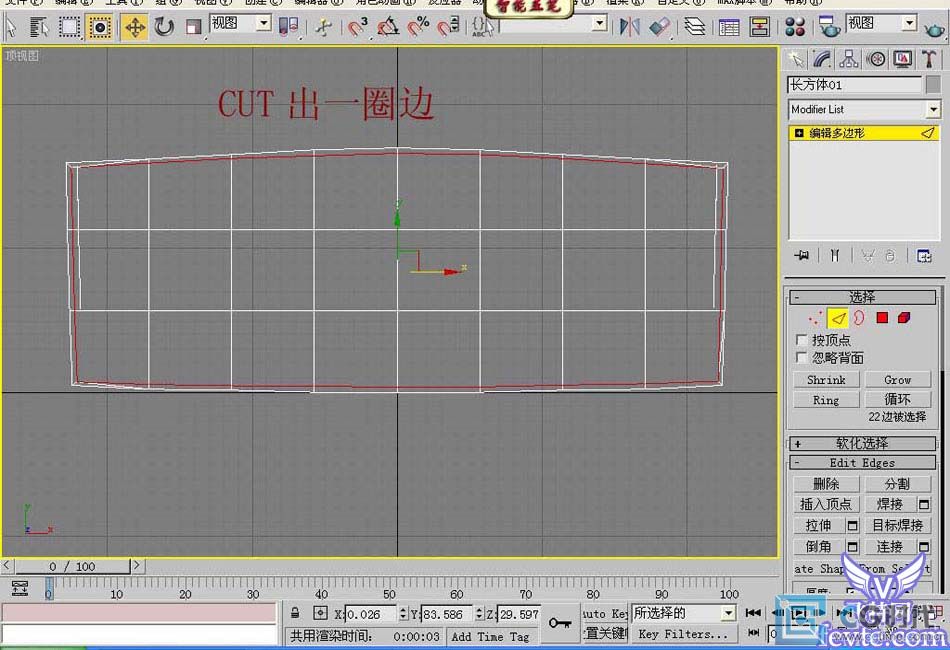The height and width of the screenshot is (650, 950).
Task: Toggle the Window/Crossing selection mode
Action: click(100, 27)
